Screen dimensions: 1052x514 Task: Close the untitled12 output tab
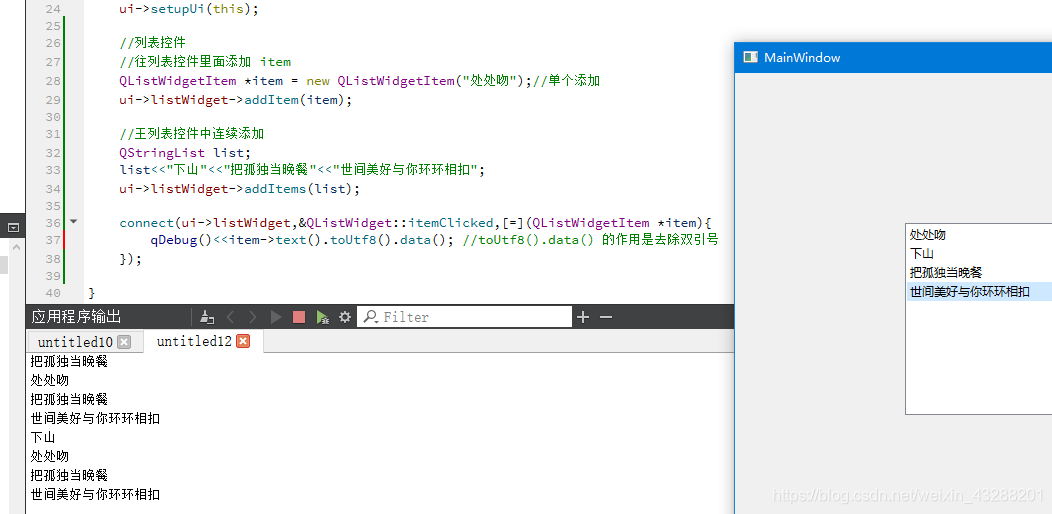(x=244, y=342)
